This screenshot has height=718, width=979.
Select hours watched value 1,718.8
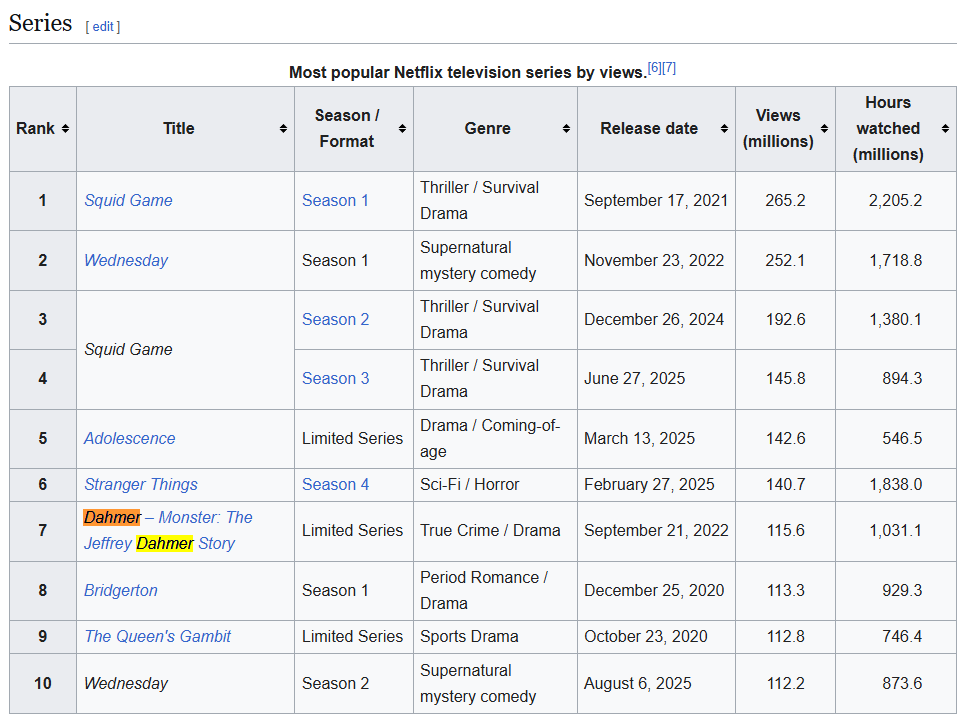coord(895,260)
